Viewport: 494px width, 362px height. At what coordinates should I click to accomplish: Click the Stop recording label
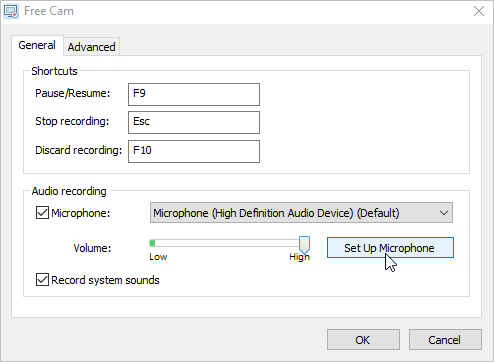tap(72, 121)
